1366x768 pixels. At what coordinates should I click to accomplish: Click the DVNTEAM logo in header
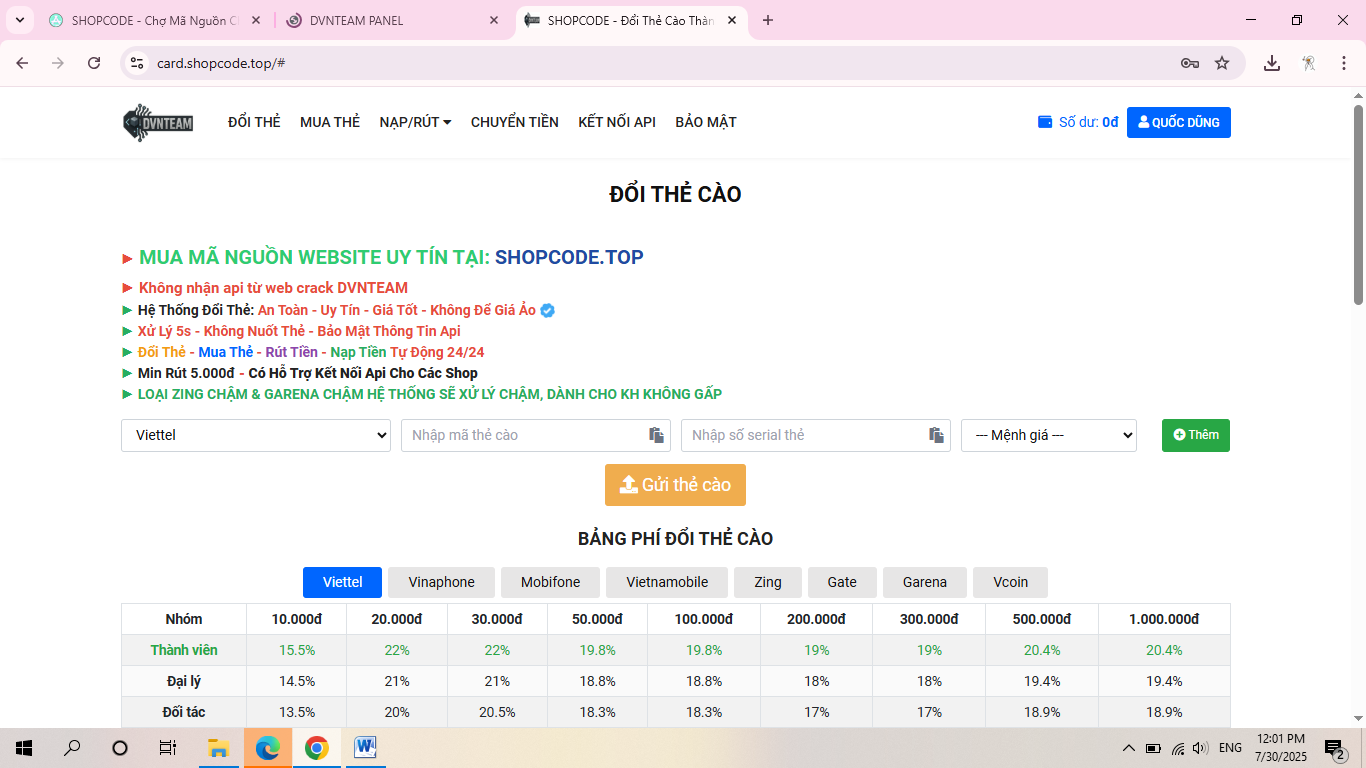click(x=158, y=122)
